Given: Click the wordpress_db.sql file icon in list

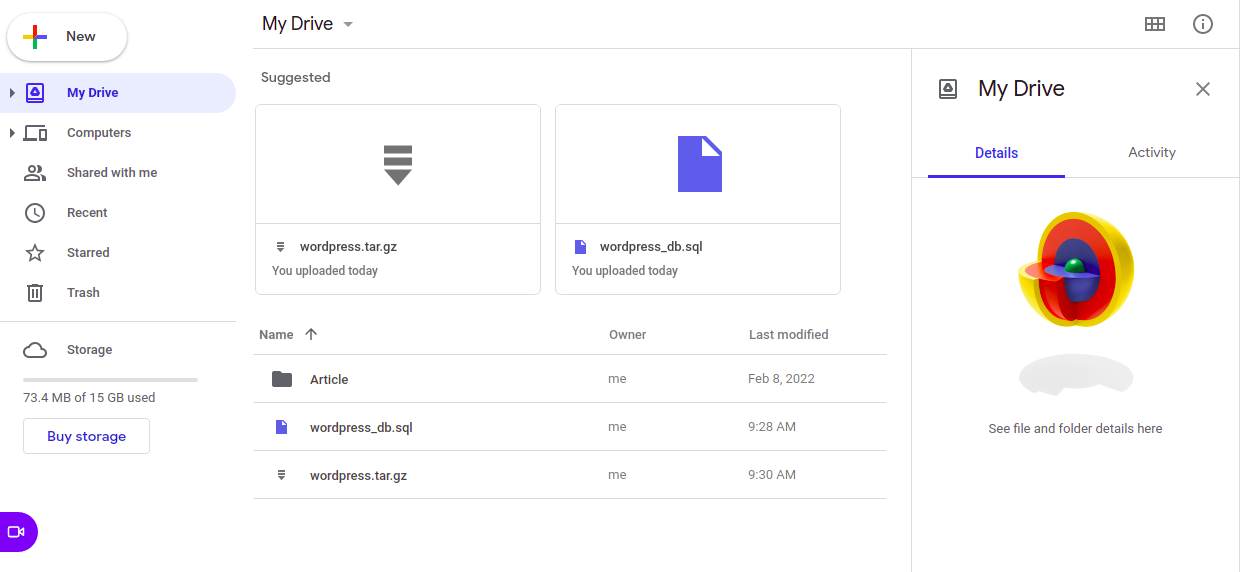Looking at the screenshot, I should coord(282,427).
